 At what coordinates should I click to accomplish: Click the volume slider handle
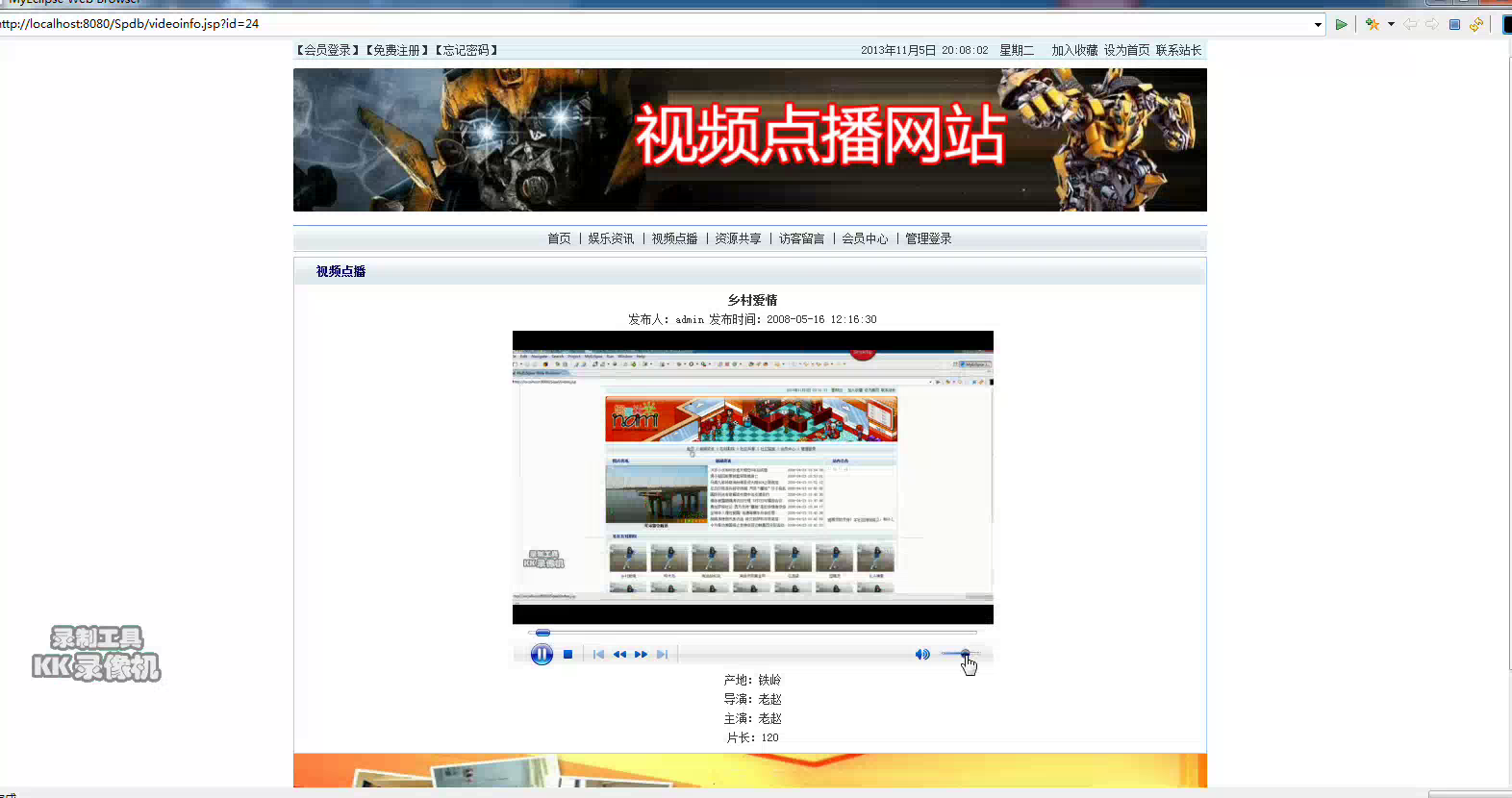[965, 654]
